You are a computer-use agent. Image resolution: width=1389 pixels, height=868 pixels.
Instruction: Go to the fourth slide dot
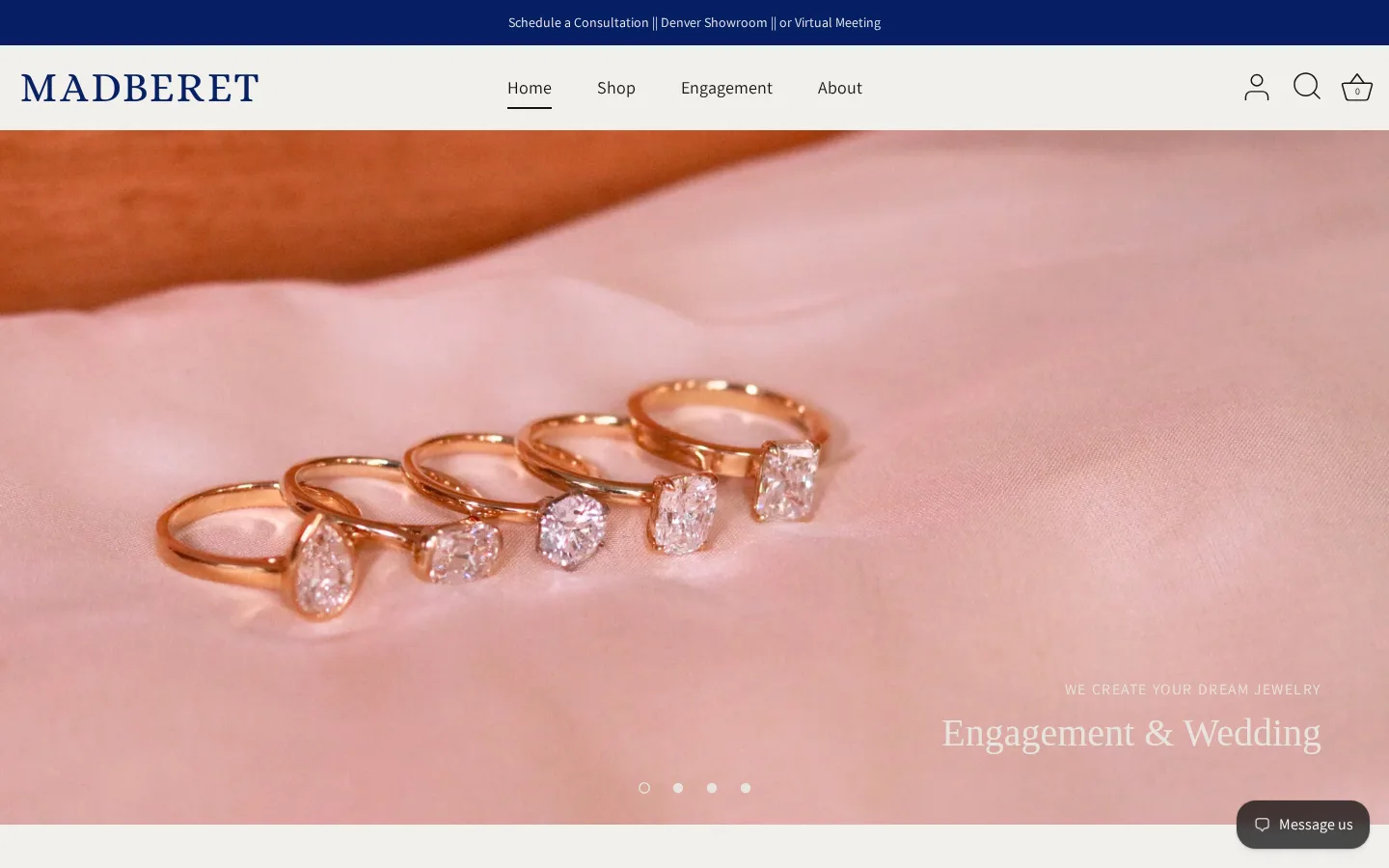click(746, 788)
